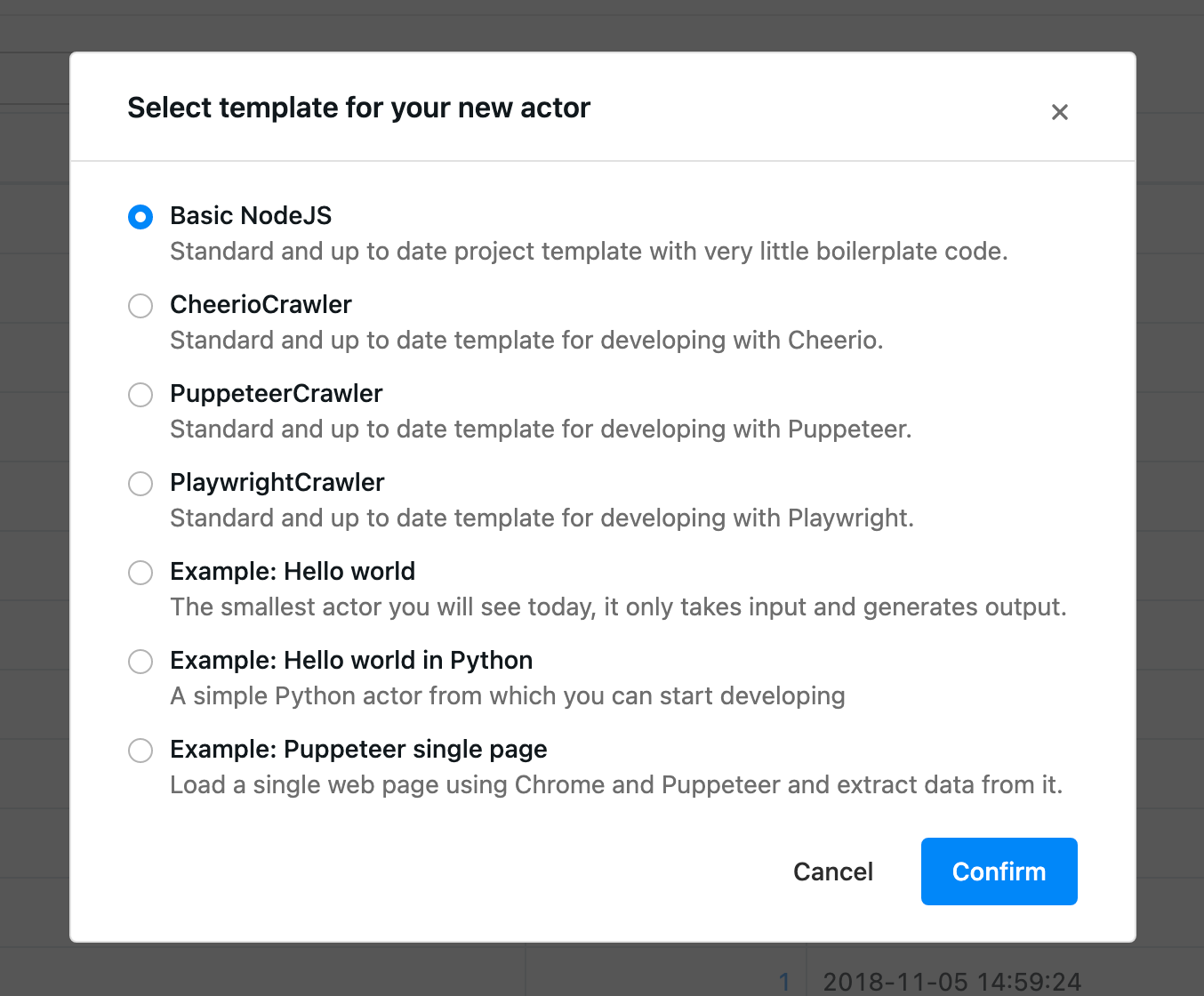Screen dimensions: 1204x996
Task: Click the Python actor description text
Action: [507, 695]
